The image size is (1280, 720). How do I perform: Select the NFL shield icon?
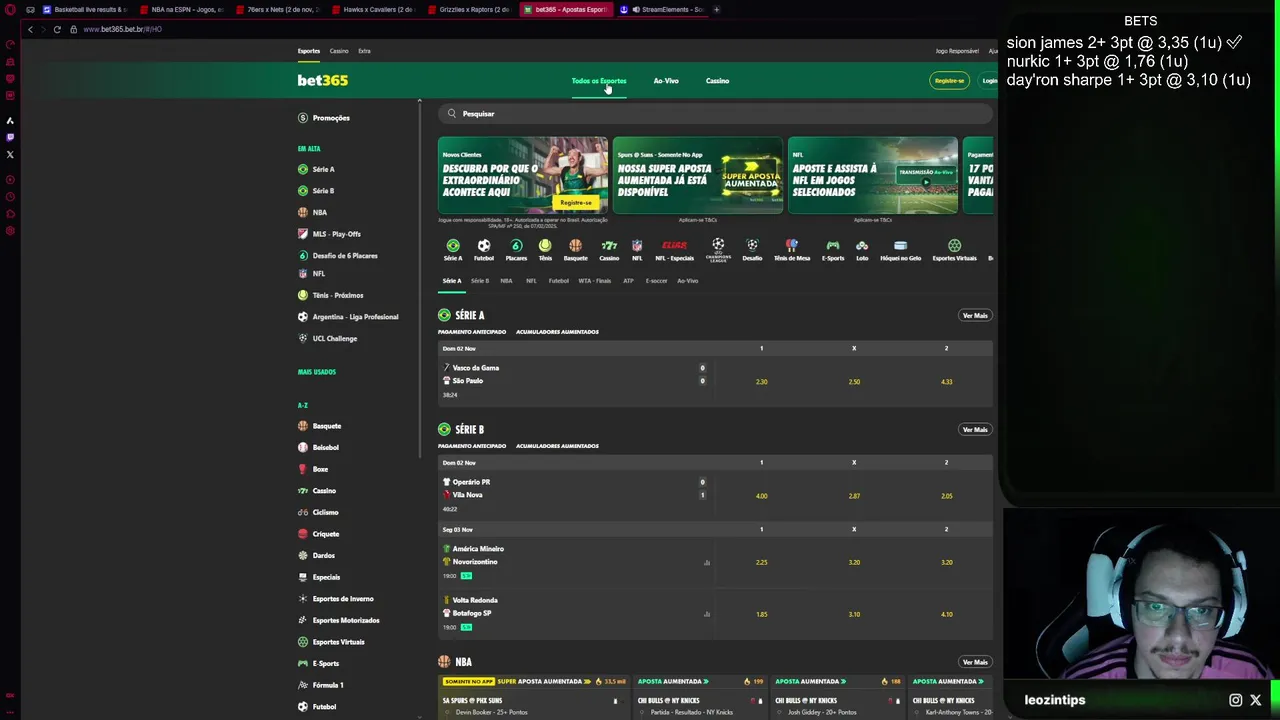[x=637, y=245]
